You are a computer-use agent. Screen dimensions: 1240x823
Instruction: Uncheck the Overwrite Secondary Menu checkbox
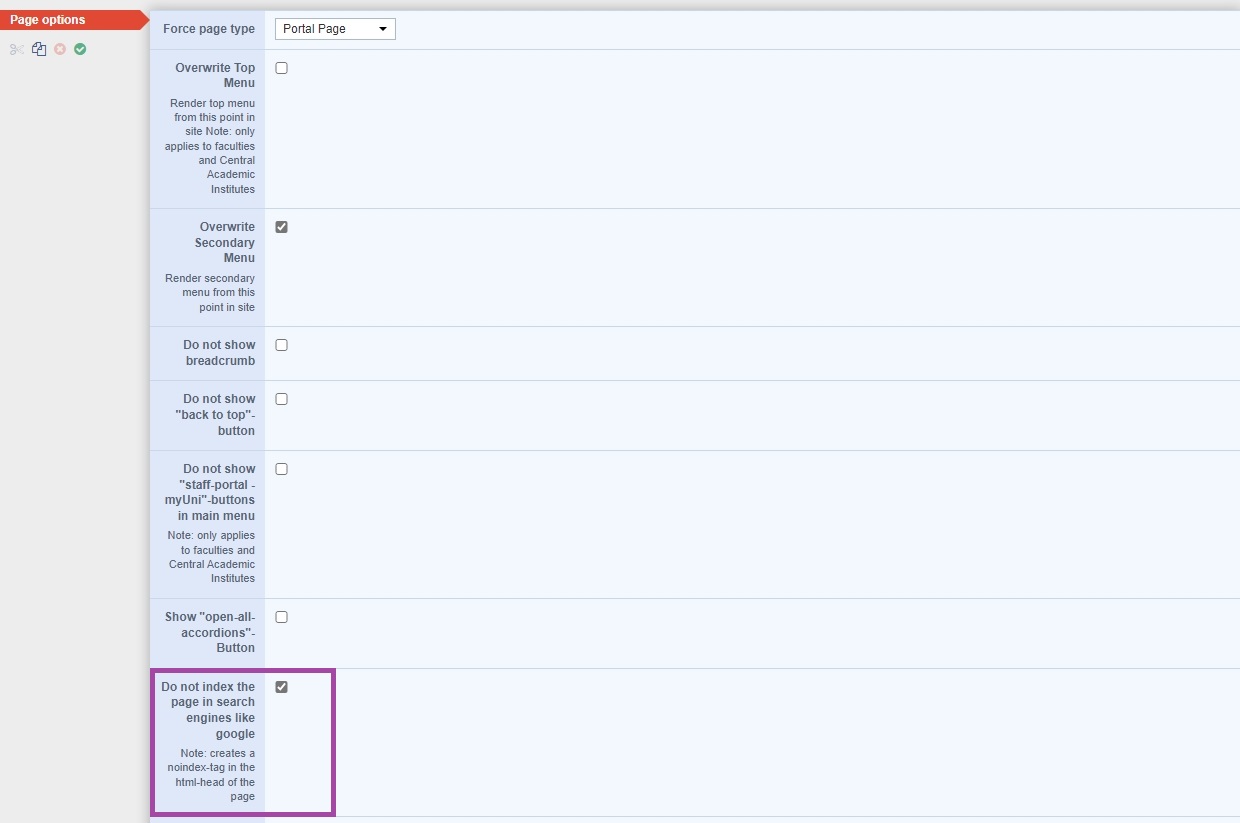[x=281, y=227]
